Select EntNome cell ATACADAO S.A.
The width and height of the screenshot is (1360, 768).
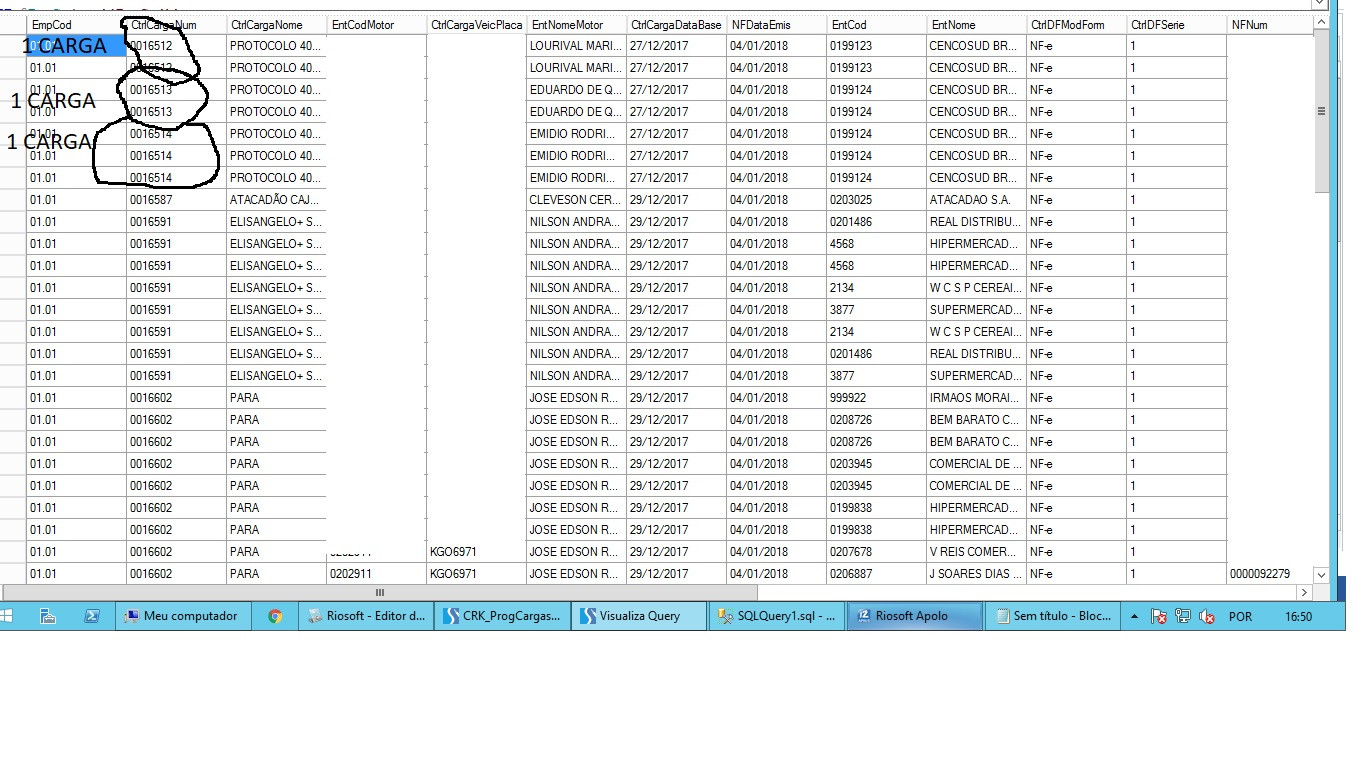976,200
